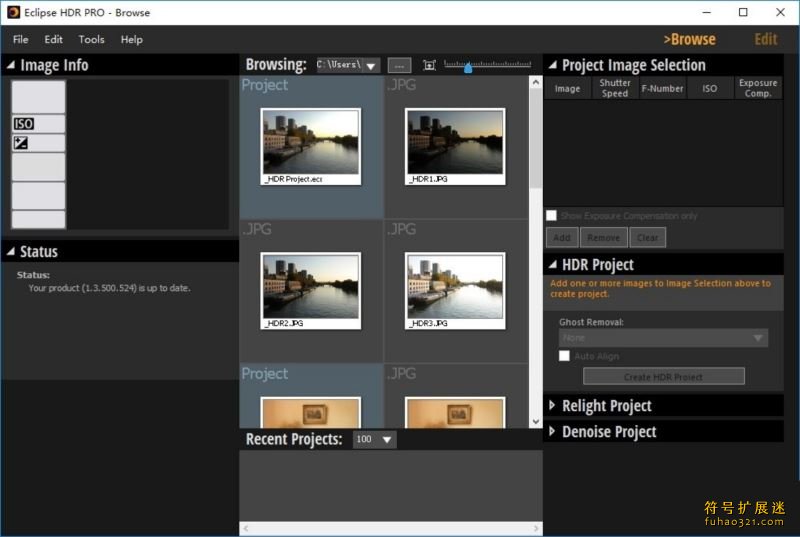Expand the Relight Project section
Image resolution: width=800 pixels, height=537 pixels.
pyautogui.click(x=552, y=406)
